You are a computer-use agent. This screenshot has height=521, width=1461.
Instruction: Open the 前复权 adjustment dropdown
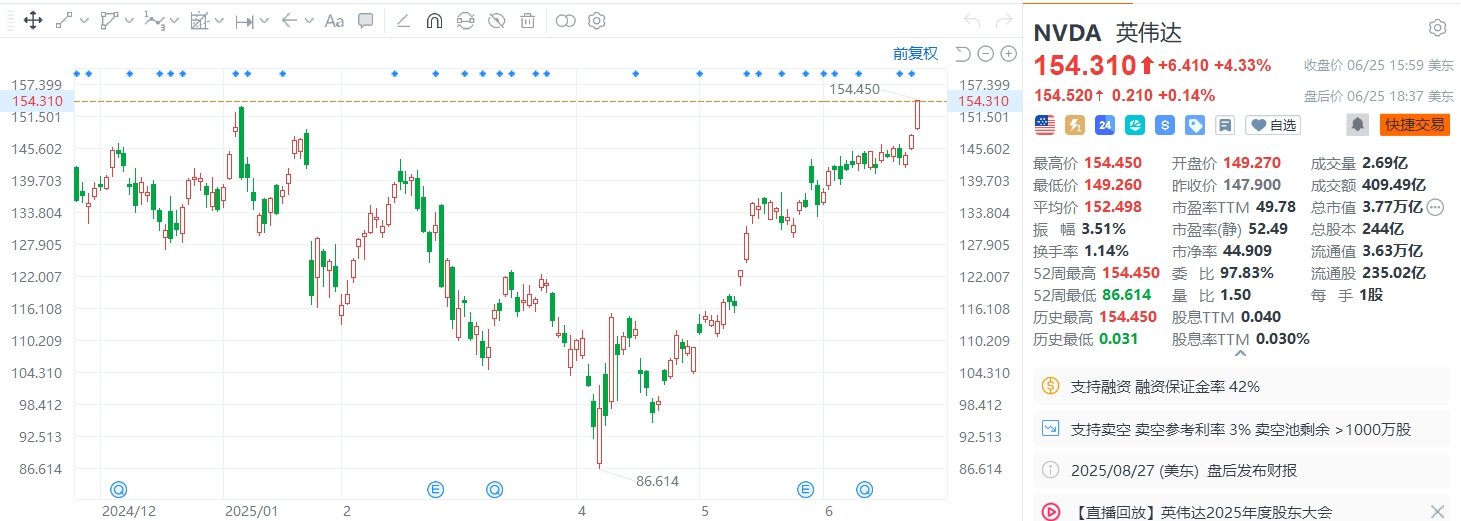tap(915, 54)
